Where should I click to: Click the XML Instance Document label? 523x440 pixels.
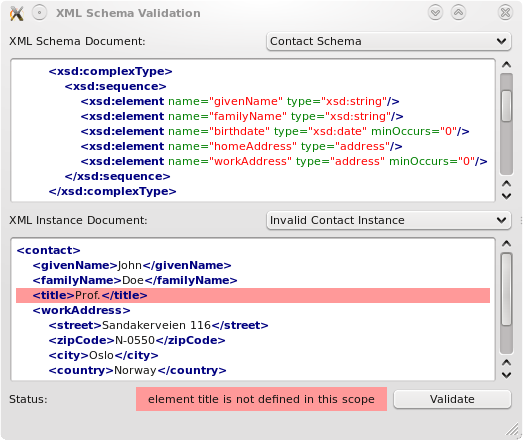[78, 220]
